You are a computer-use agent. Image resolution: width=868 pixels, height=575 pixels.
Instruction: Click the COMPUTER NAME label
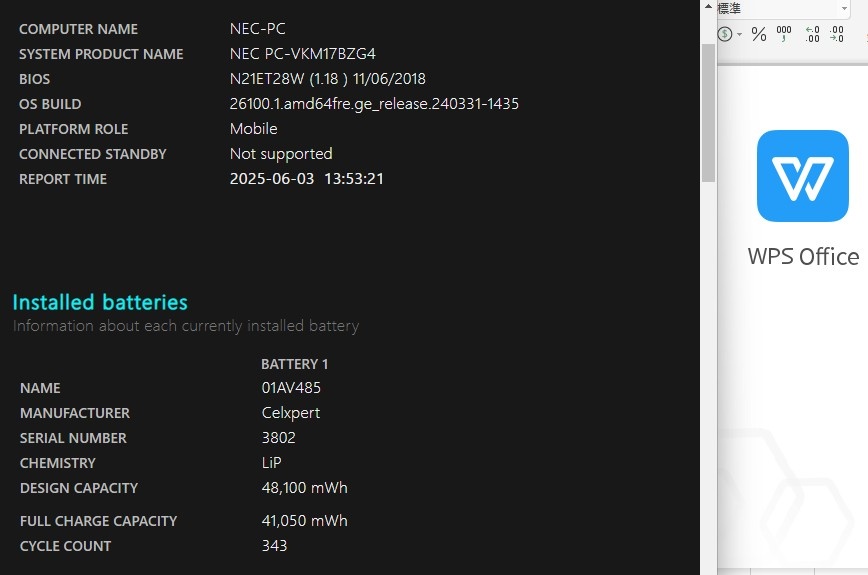click(79, 29)
